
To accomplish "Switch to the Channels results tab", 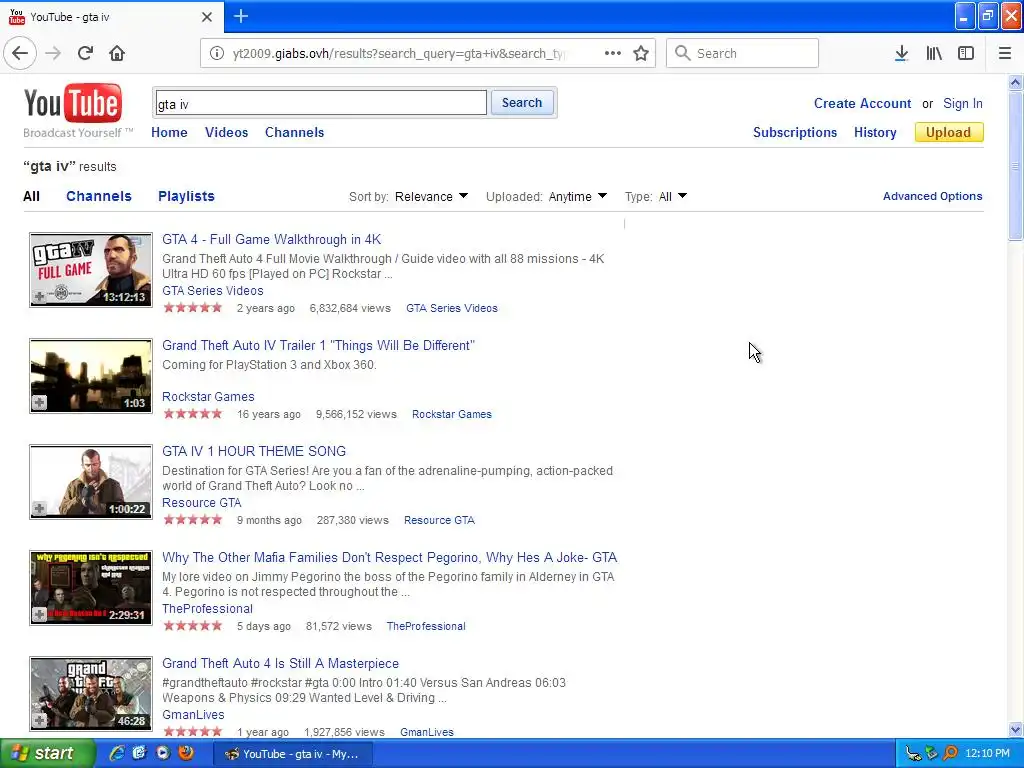I will point(99,197).
